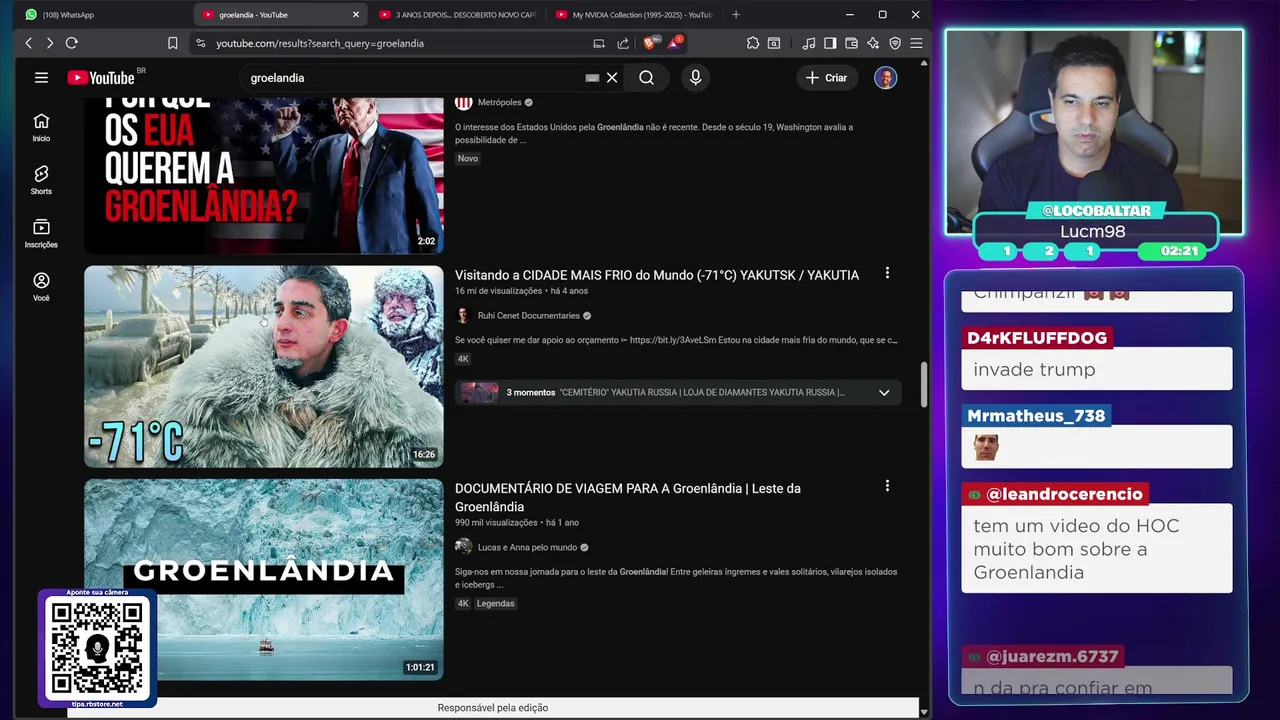Click the Mrmatheus_738 chat username
The image size is (1280, 720).
(1036, 416)
